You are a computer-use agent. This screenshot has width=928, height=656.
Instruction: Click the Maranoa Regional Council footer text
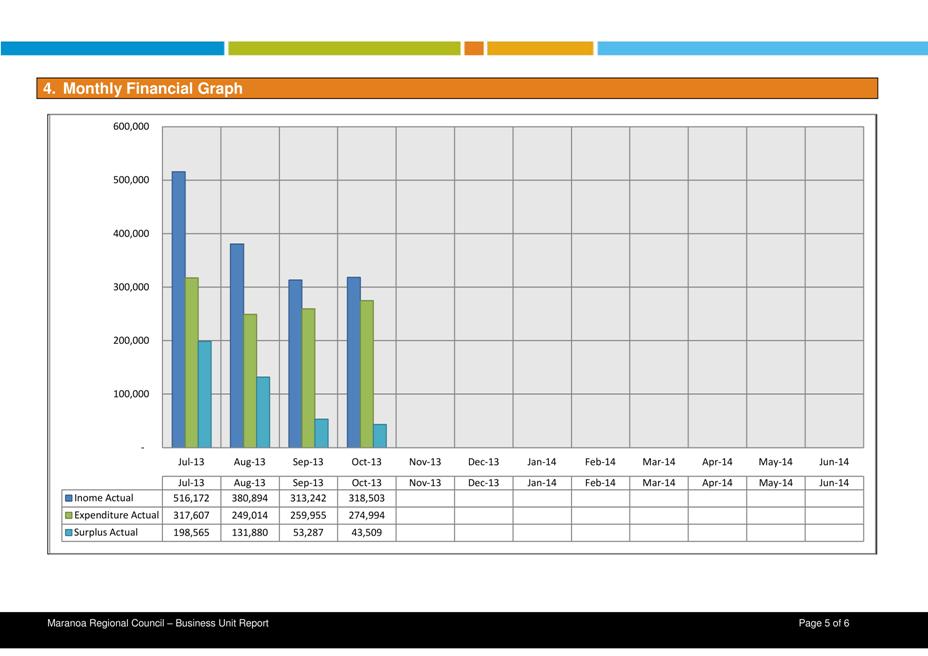coord(158,624)
